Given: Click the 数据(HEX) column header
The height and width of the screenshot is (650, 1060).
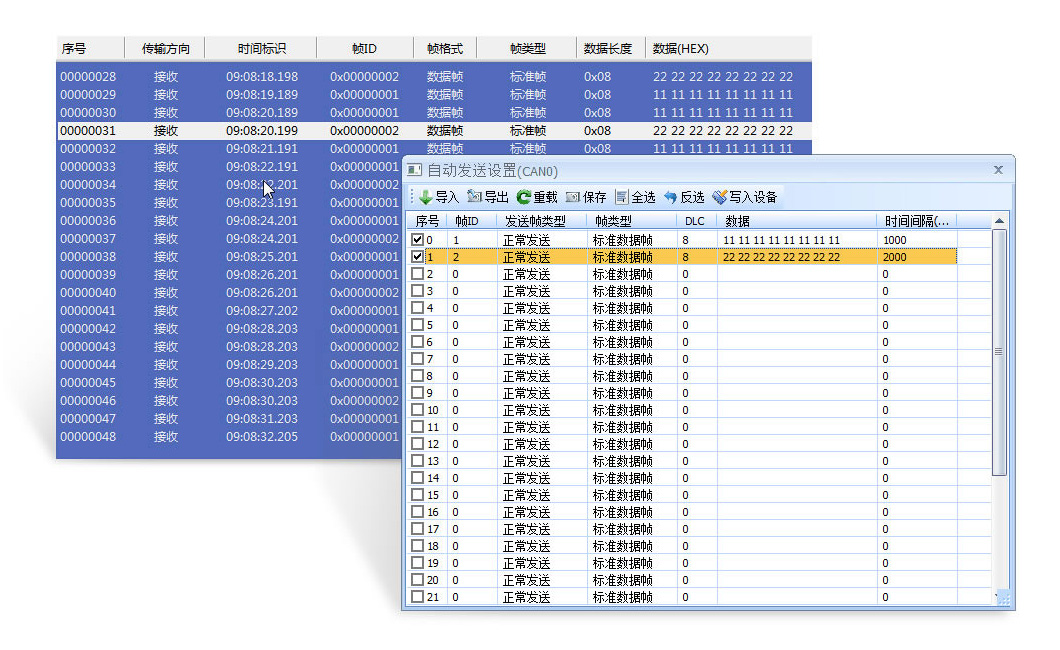Looking at the screenshot, I should pyautogui.click(x=681, y=48).
